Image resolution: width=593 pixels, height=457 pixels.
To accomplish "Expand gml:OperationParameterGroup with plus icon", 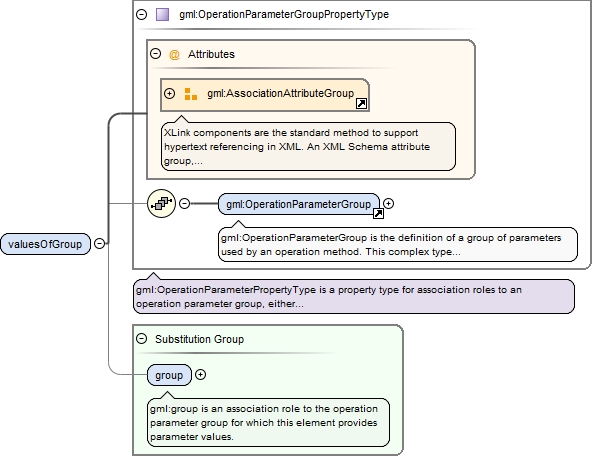I will (x=388, y=204).
